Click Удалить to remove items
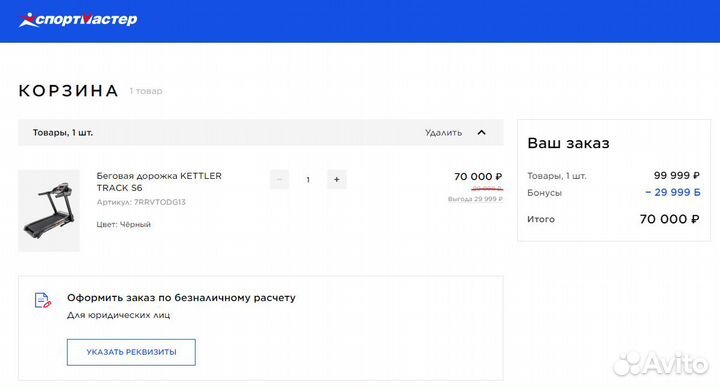The height and width of the screenshot is (389, 720). click(443, 133)
